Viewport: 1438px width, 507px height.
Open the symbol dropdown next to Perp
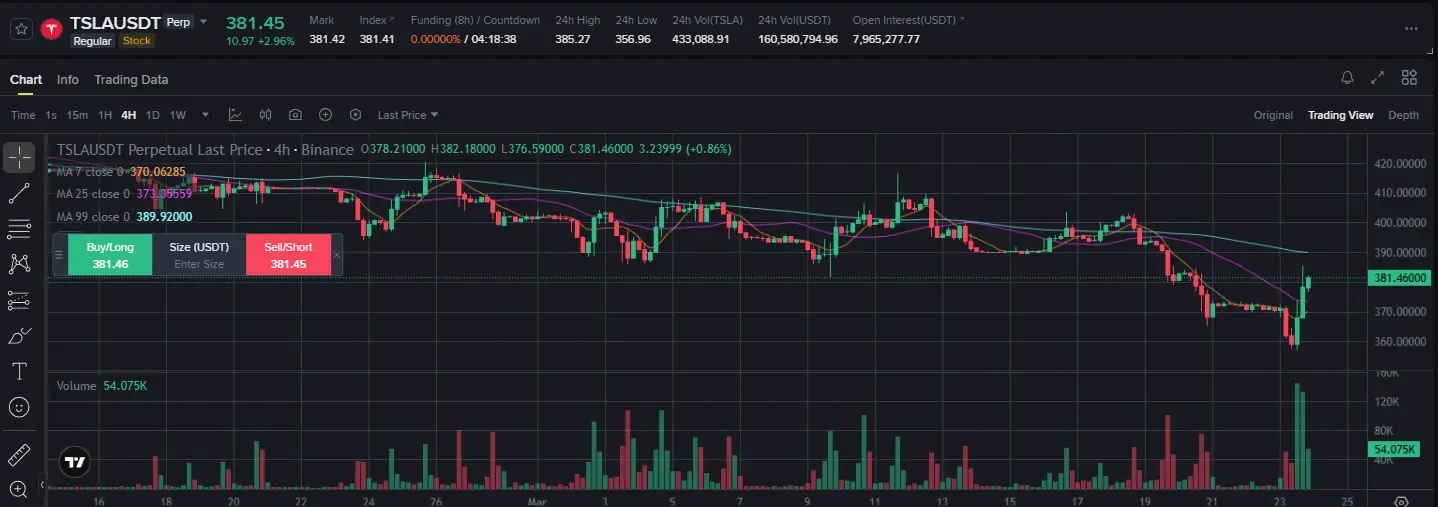point(204,21)
